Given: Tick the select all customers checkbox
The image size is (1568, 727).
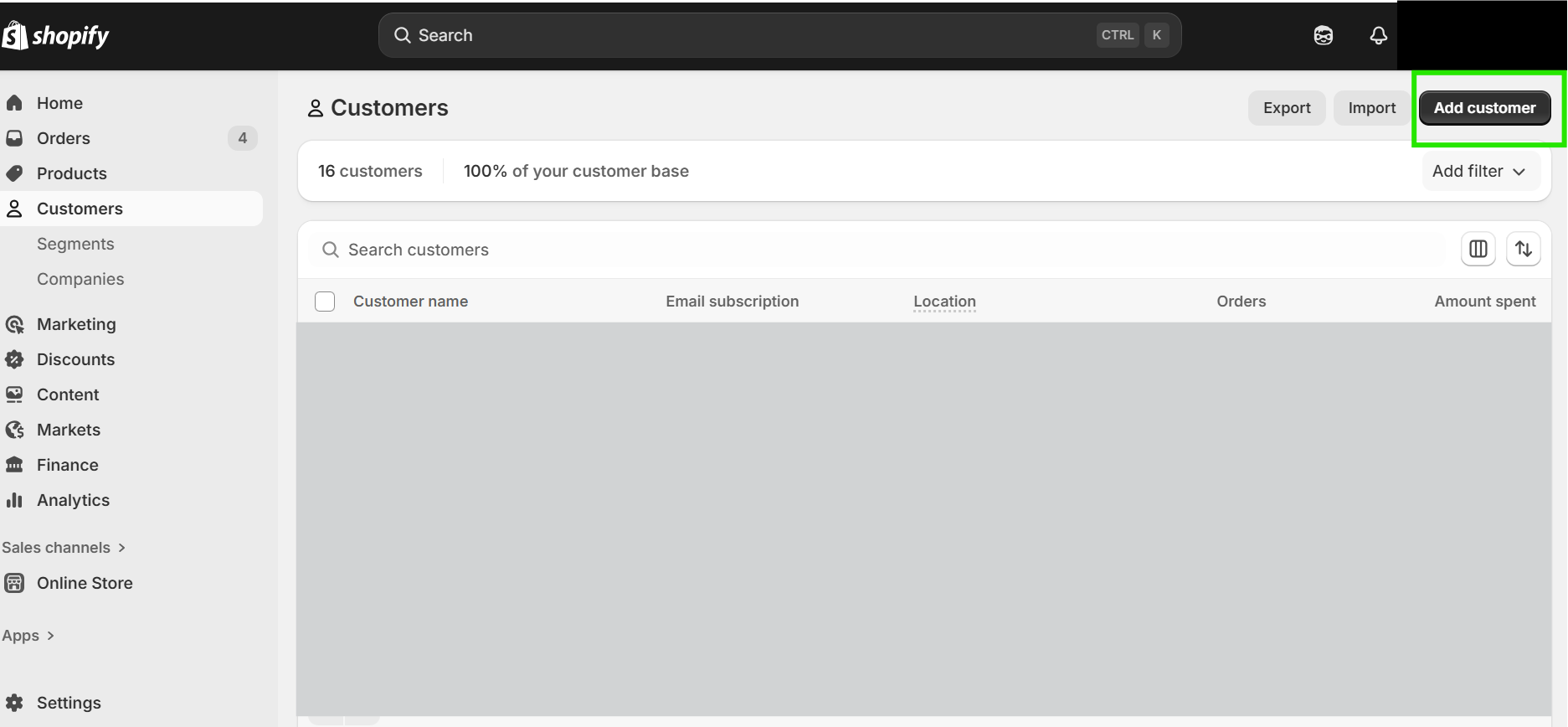Looking at the screenshot, I should (x=325, y=302).
